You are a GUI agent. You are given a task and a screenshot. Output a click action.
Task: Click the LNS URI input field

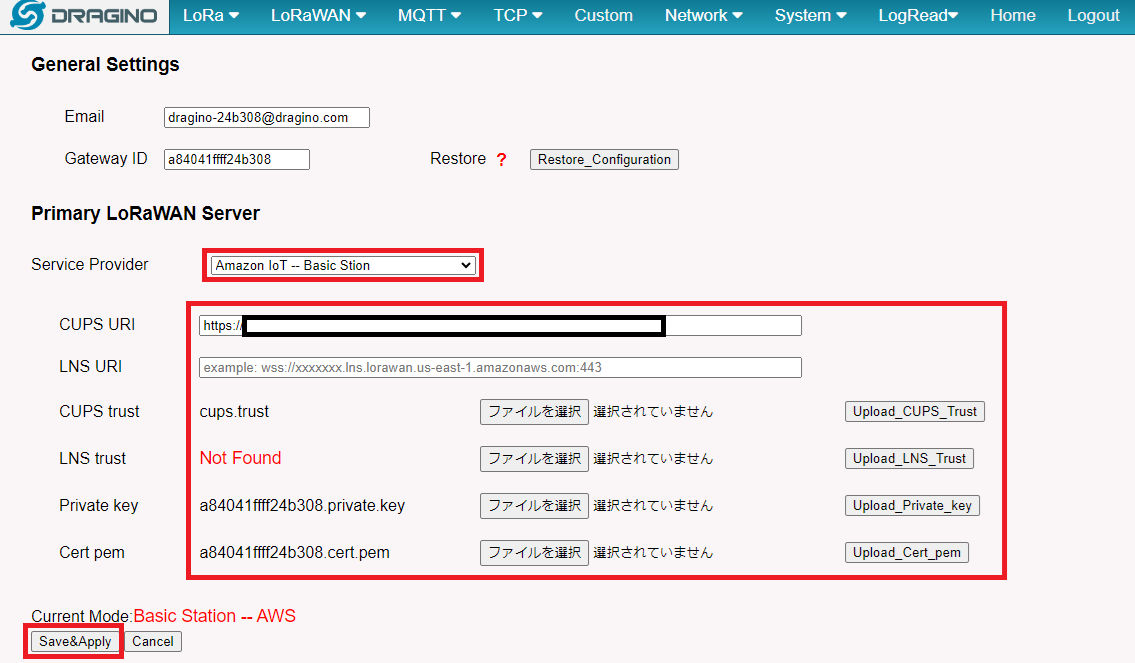[x=500, y=367]
